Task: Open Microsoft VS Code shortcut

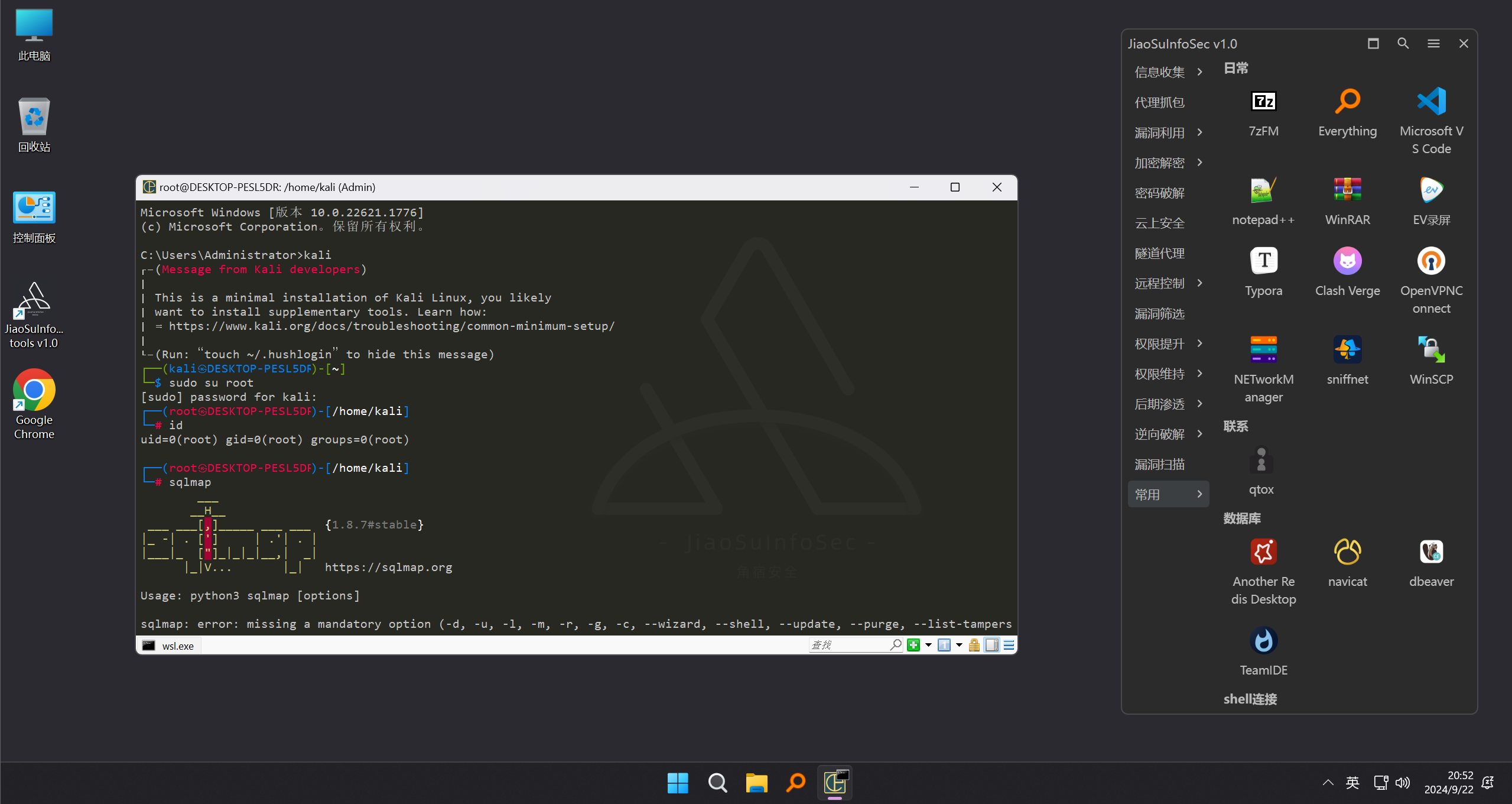Action: [1431, 122]
